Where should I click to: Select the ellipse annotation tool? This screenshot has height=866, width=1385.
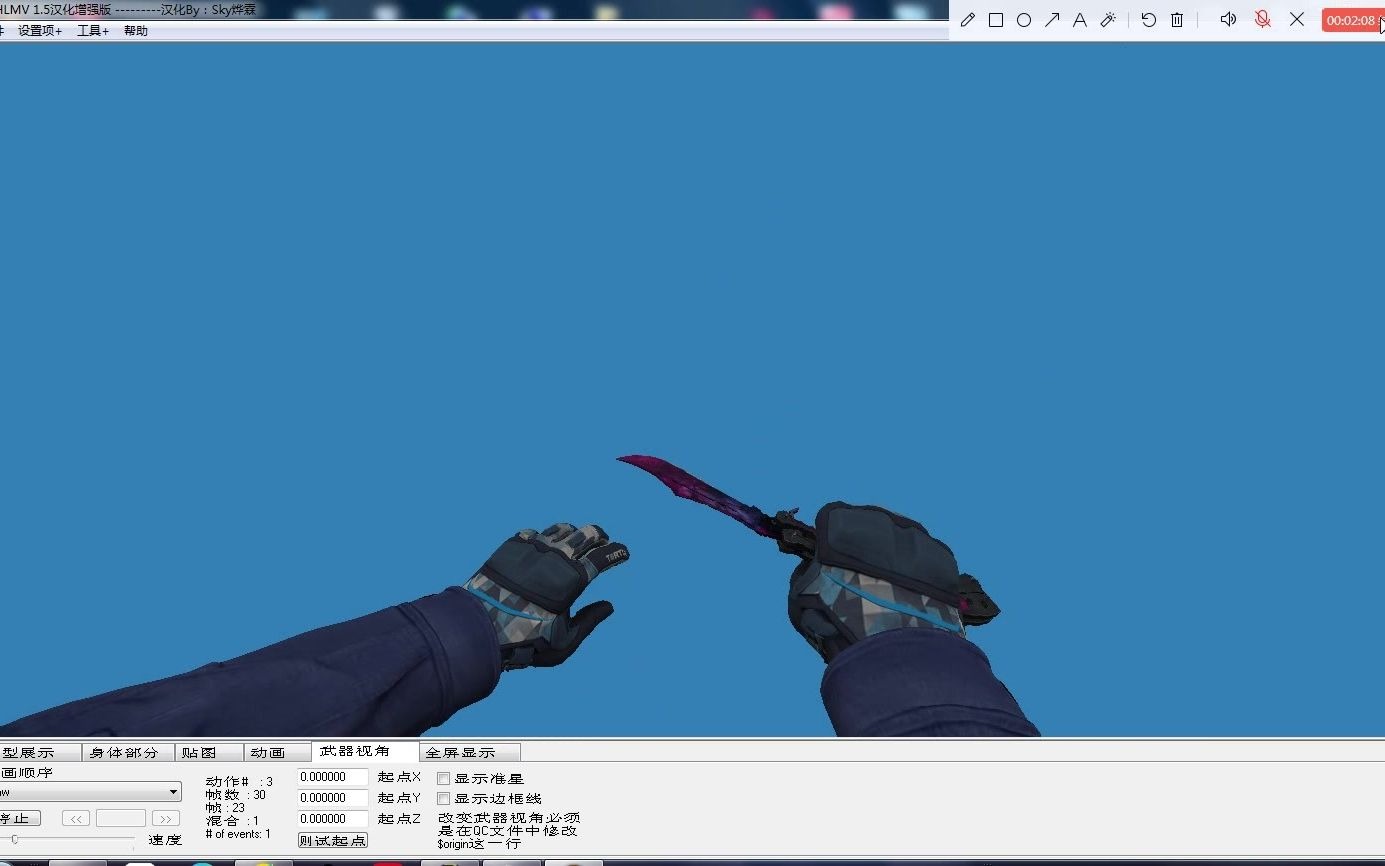[x=1024, y=19]
